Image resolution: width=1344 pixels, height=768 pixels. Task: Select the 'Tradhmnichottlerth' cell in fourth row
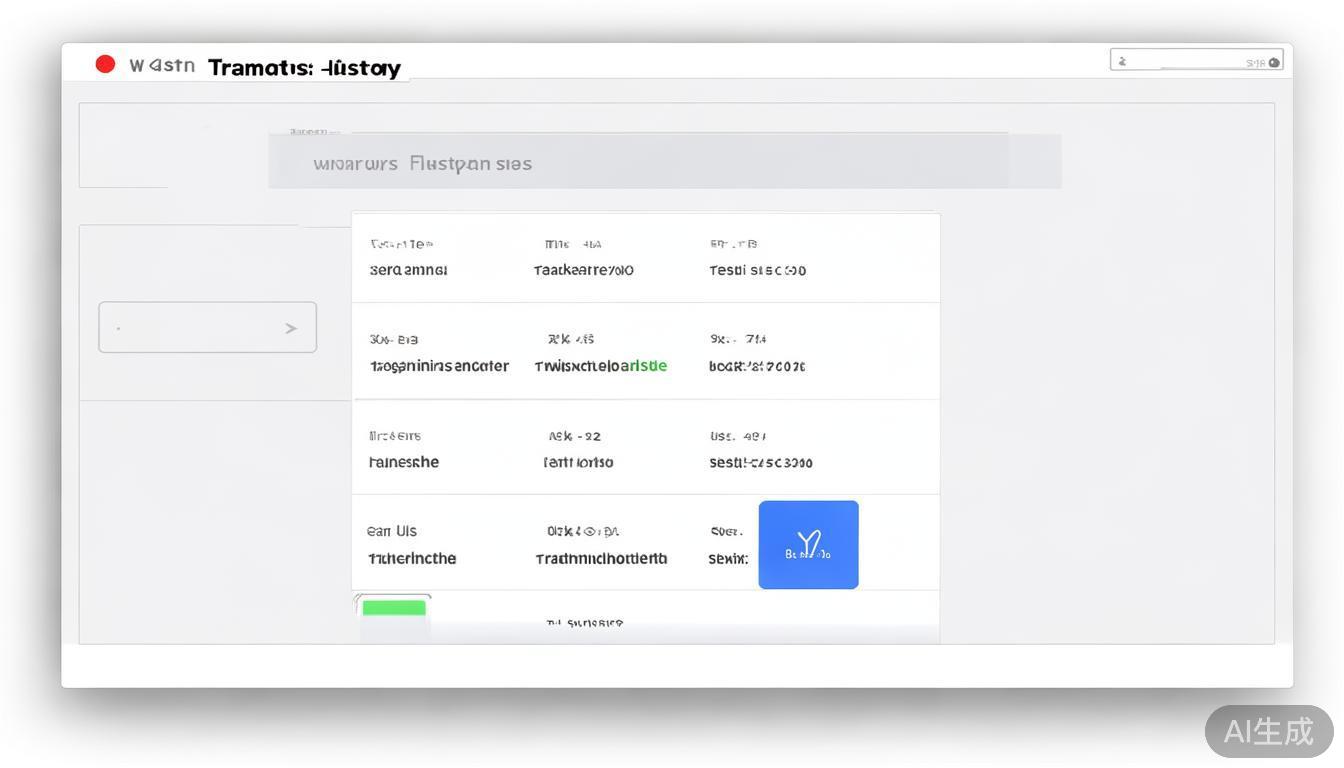pyautogui.click(x=601, y=558)
